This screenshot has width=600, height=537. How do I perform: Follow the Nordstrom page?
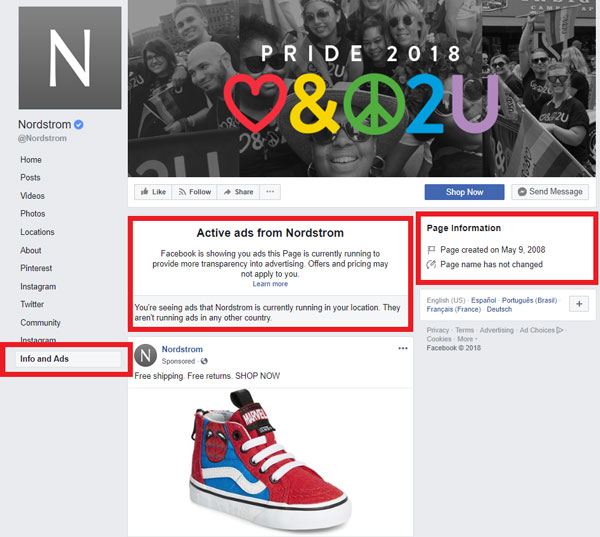click(x=194, y=192)
